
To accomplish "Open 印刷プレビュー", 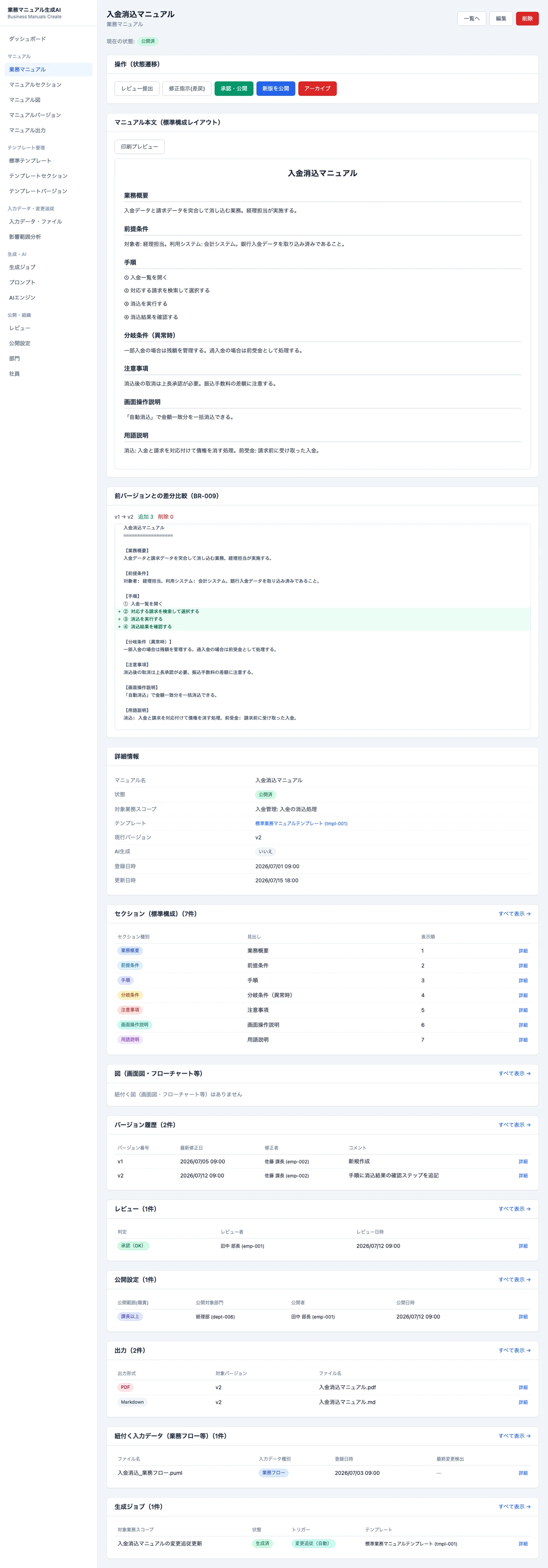I will (x=139, y=147).
